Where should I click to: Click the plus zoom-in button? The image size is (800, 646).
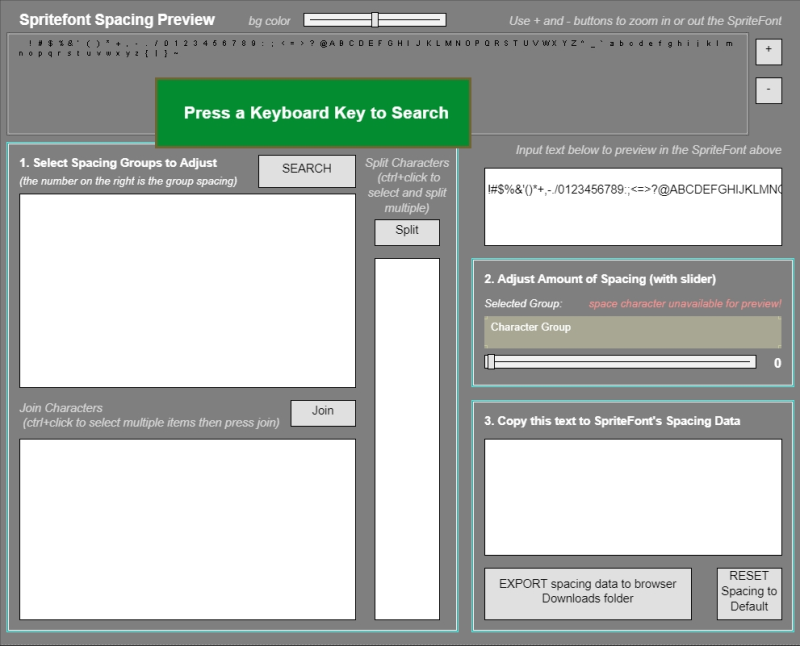click(x=768, y=51)
